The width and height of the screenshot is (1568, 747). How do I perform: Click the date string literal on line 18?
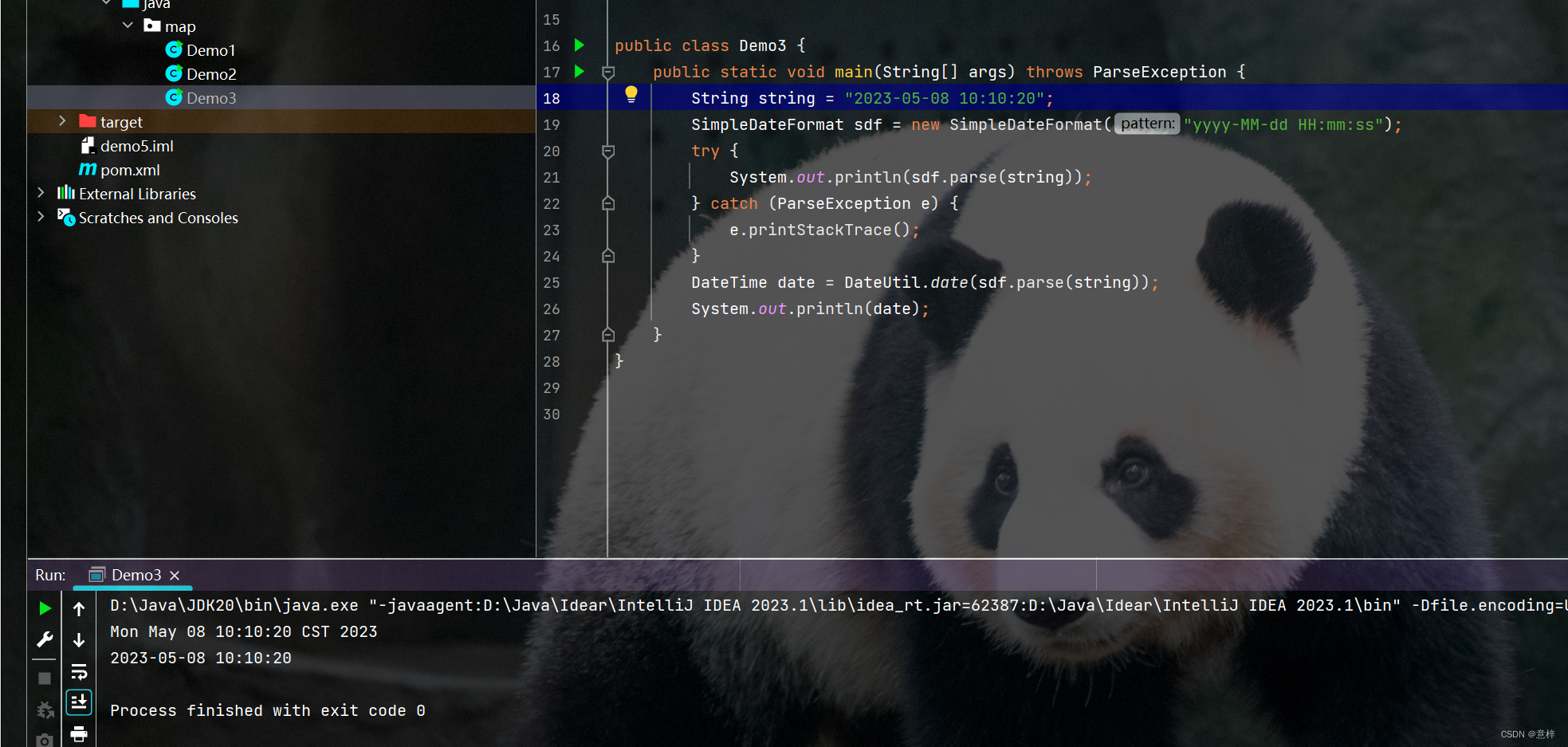click(945, 98)
